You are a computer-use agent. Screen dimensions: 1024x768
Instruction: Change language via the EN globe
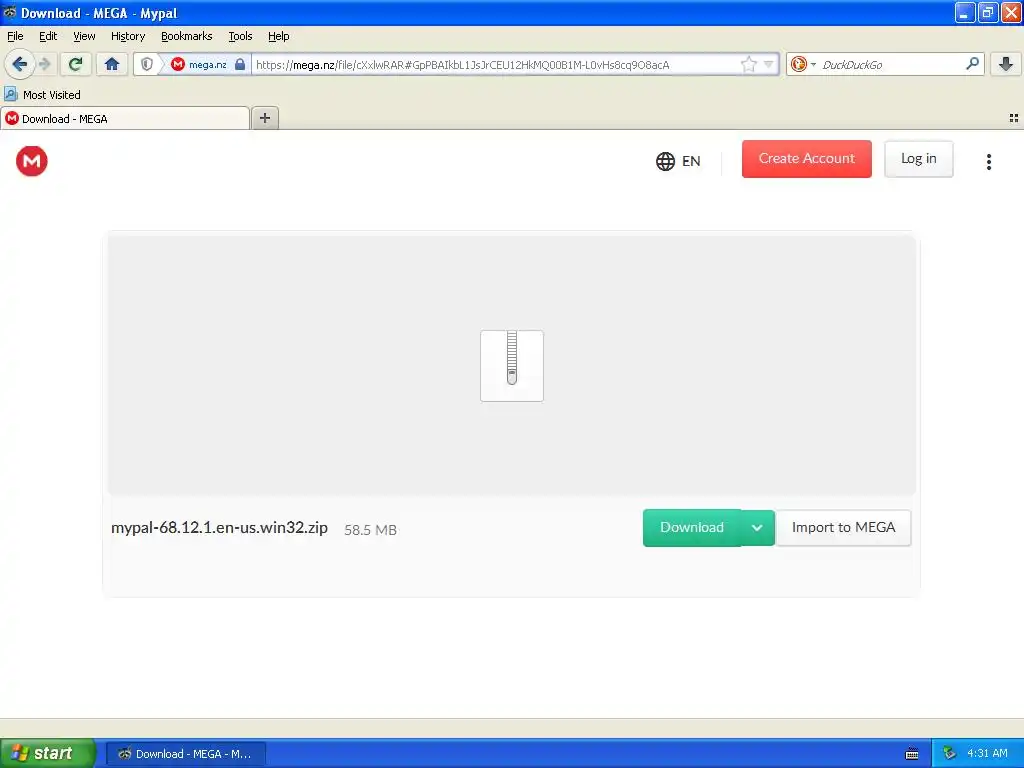coord(678,161)
